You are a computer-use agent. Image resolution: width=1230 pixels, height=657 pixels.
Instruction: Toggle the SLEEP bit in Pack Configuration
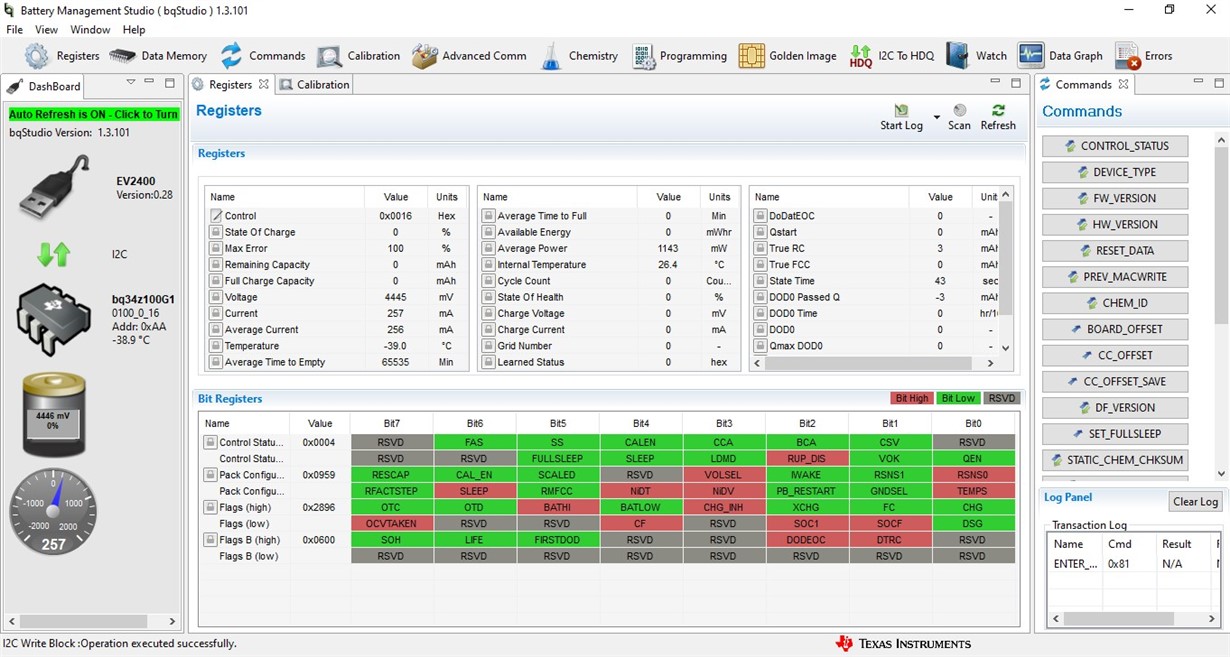click(x=474, y=491)
